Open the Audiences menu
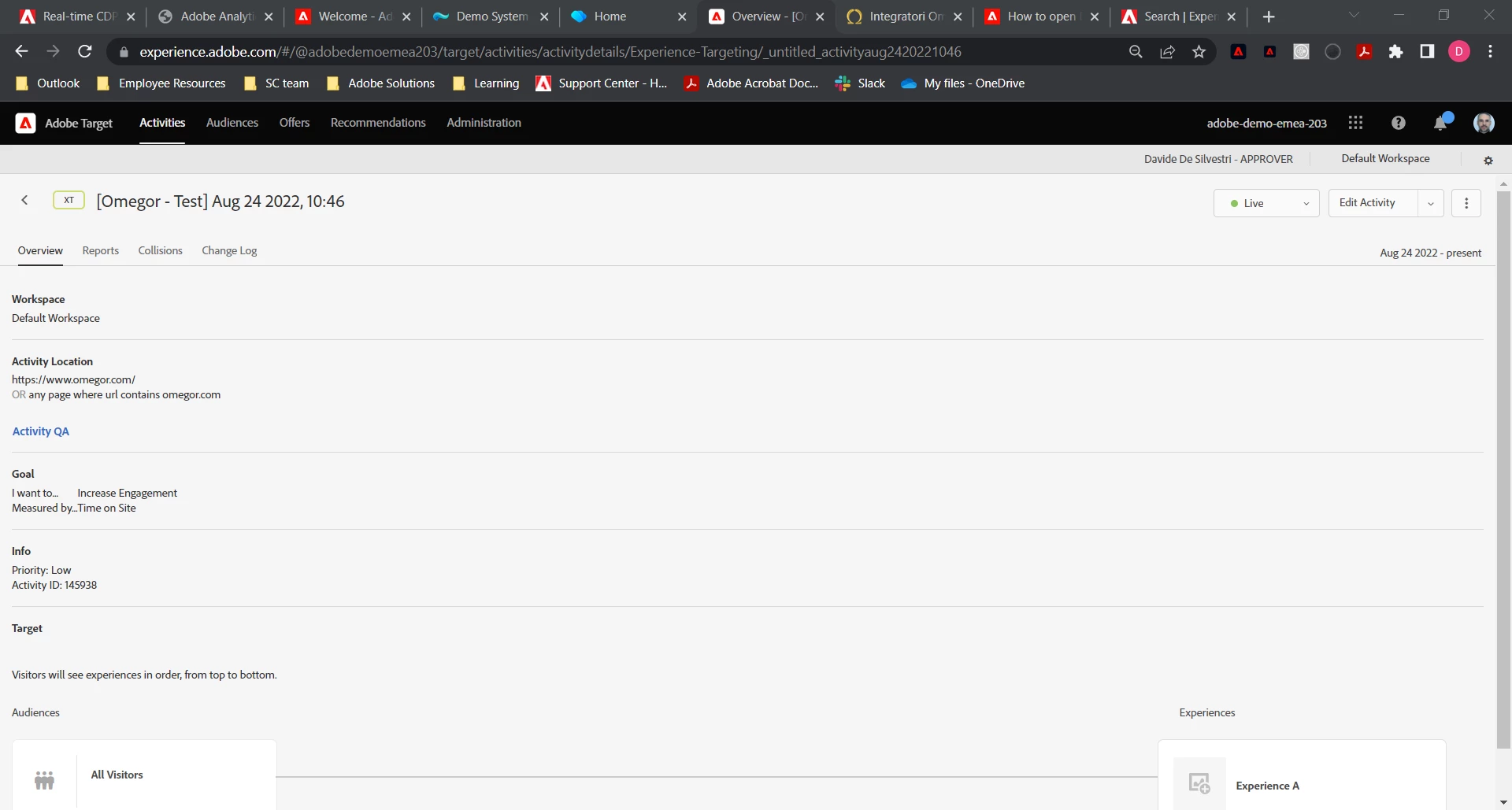 [x=232, y=123]
